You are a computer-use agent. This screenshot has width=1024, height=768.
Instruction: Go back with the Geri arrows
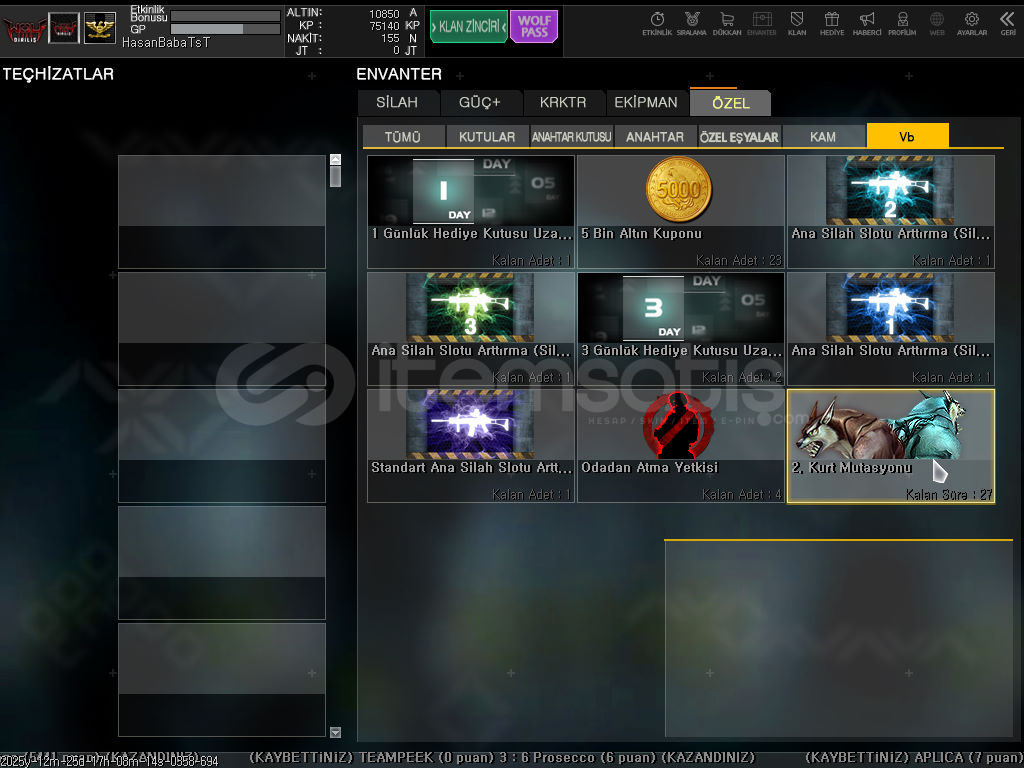pos(1007,22)
